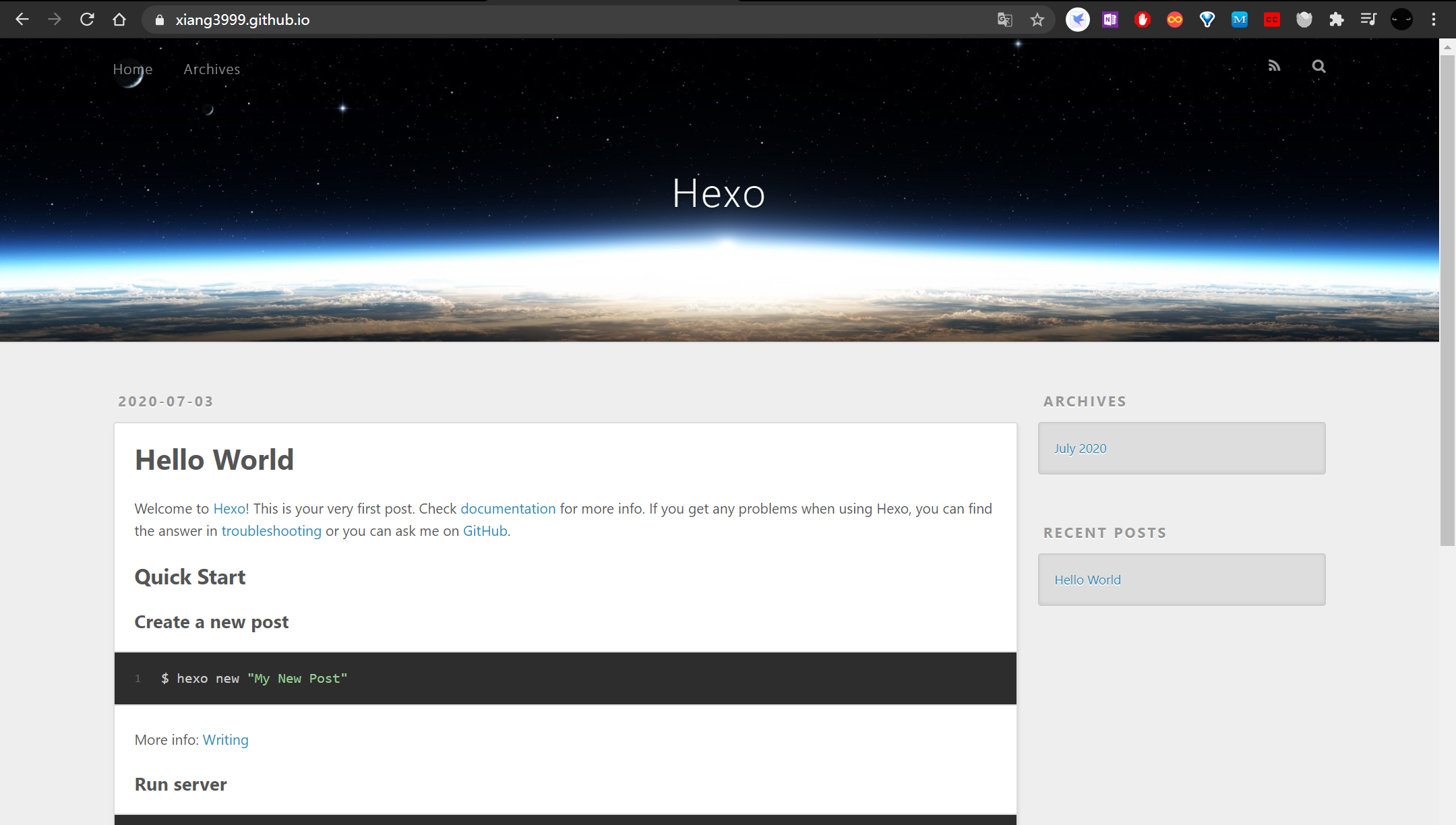Click the RSS feed icon
The image size is (1456, 825).
pos(1273,66)
